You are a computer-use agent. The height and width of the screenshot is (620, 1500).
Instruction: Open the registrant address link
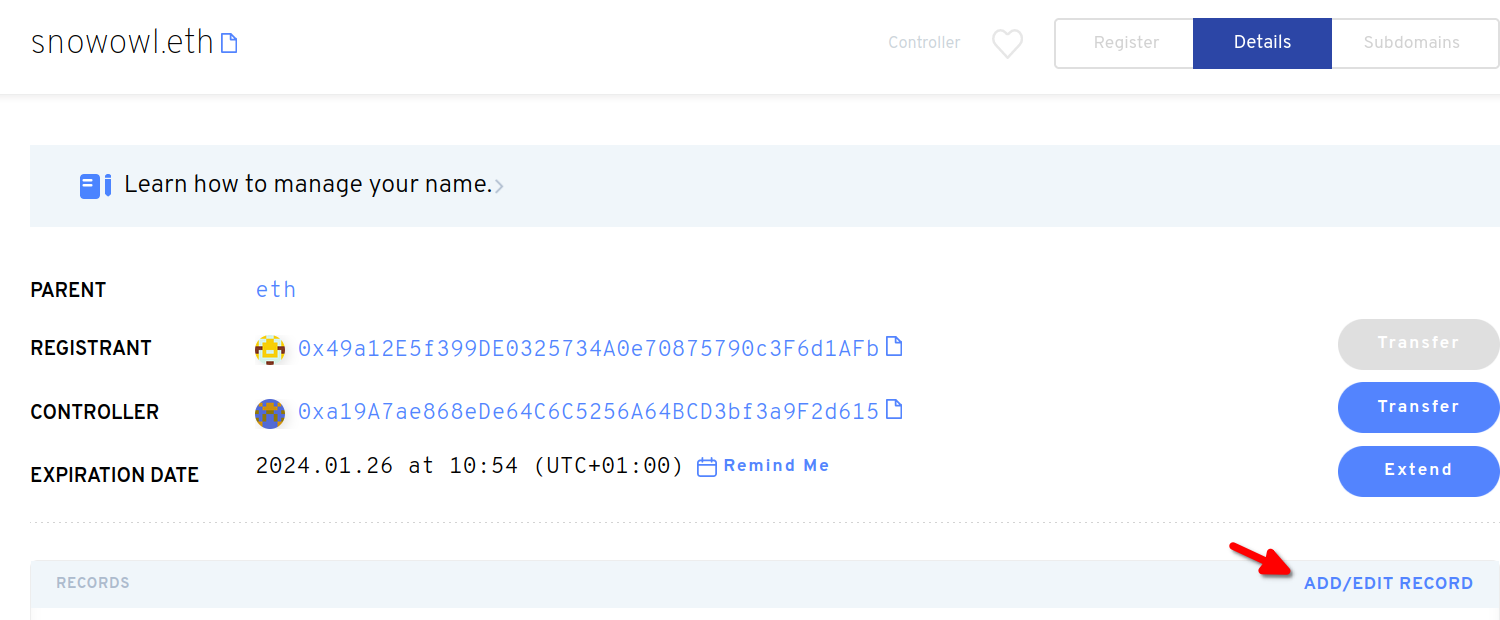(x=588, y=348)
